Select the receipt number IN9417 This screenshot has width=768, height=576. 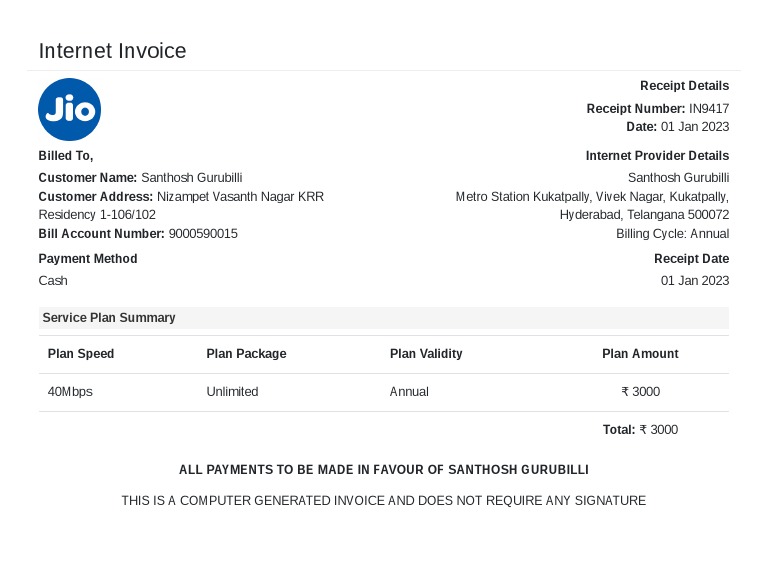coord(709,108)
